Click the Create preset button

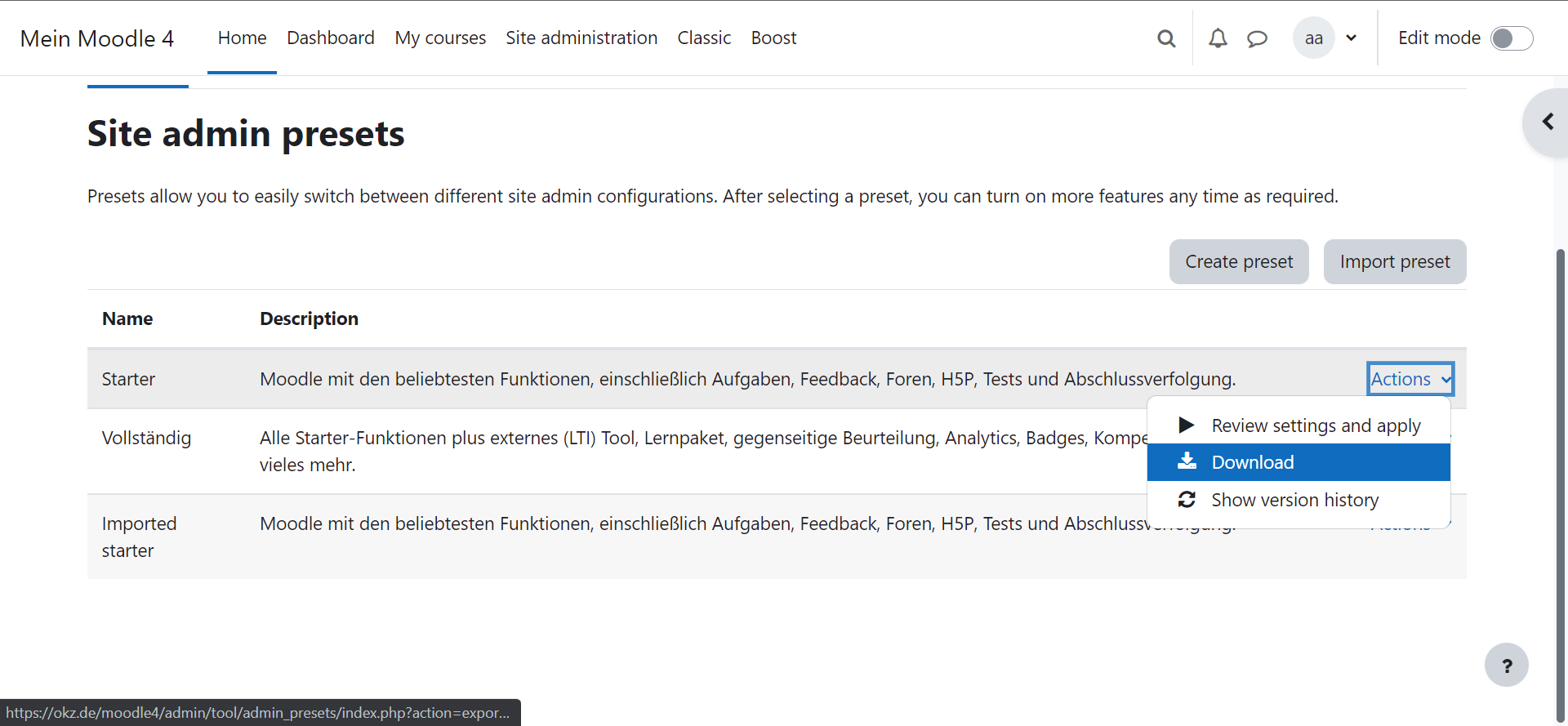1239,261
